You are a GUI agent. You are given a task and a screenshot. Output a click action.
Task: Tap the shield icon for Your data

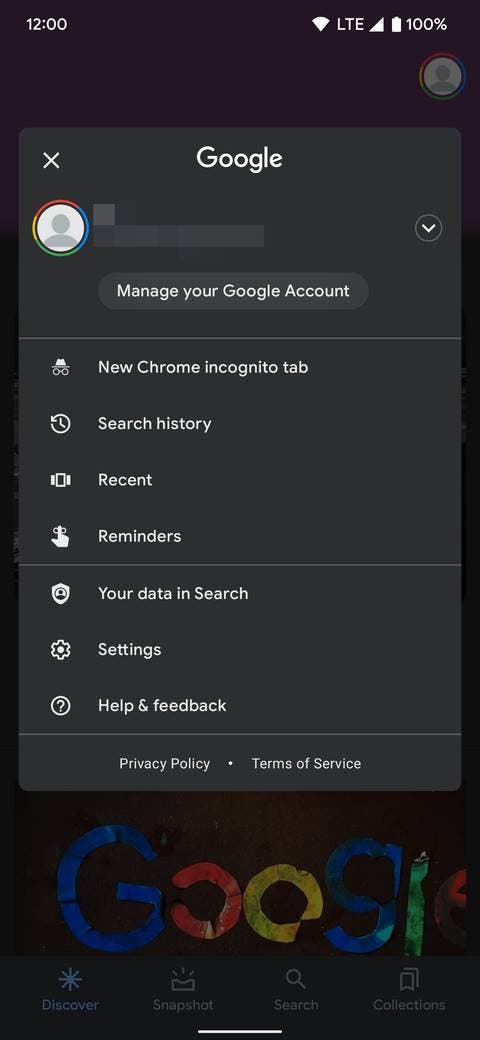pyautogui.click(x=60, y=594)
